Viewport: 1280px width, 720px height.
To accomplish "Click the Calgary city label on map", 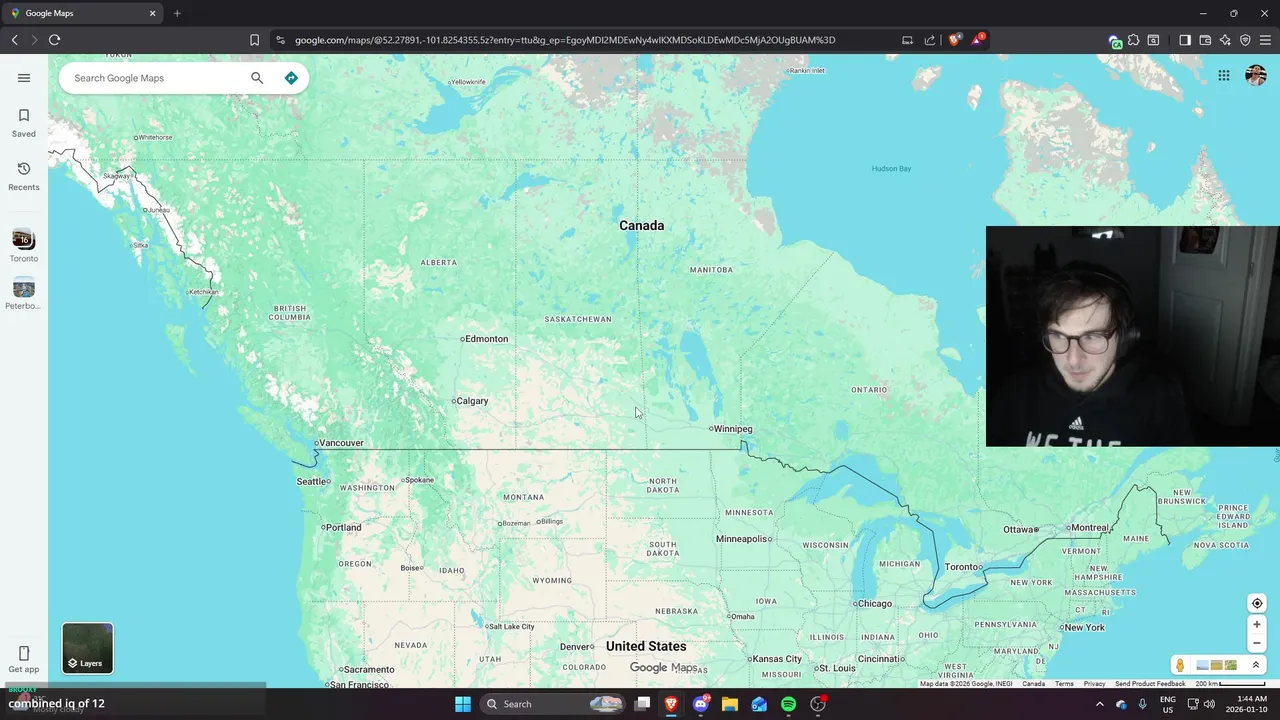I will [x=470, y=401].
